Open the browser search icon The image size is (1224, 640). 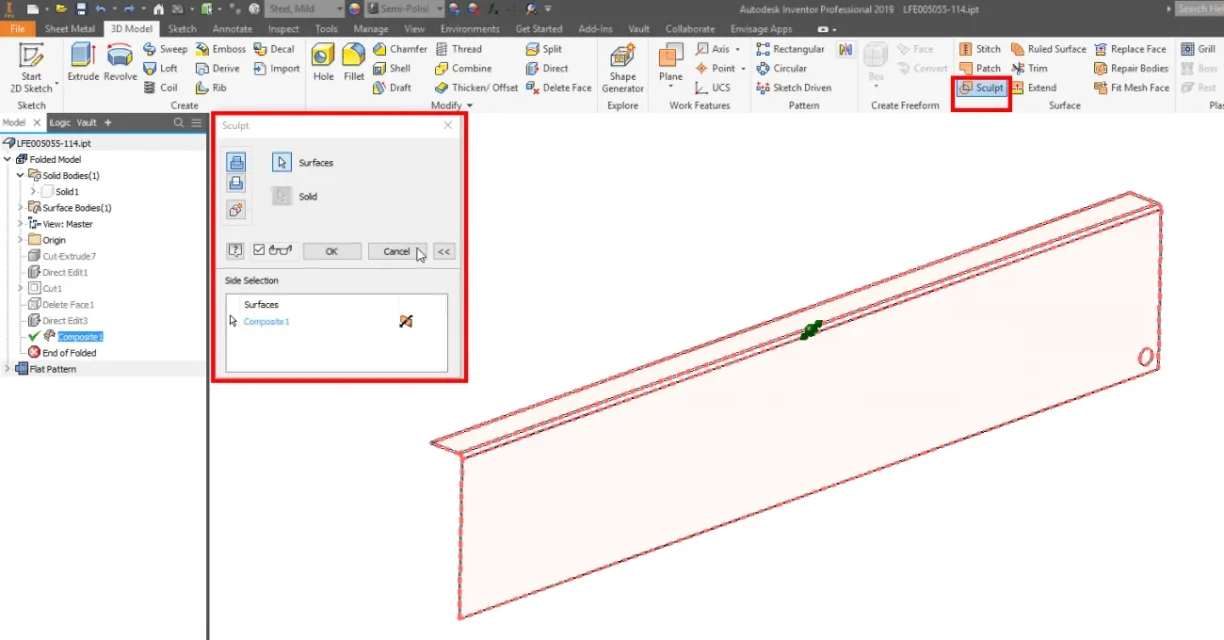(x=179, y=122)
